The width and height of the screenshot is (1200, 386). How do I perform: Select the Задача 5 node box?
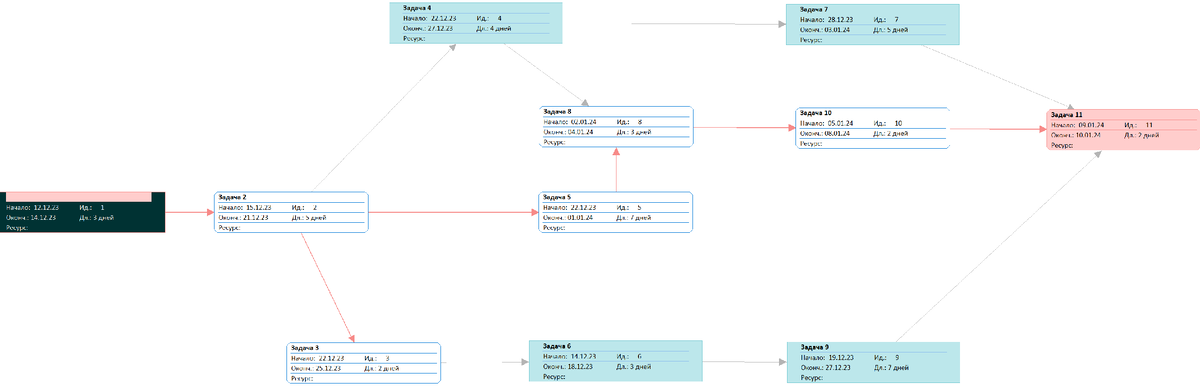tap(616, 212)
